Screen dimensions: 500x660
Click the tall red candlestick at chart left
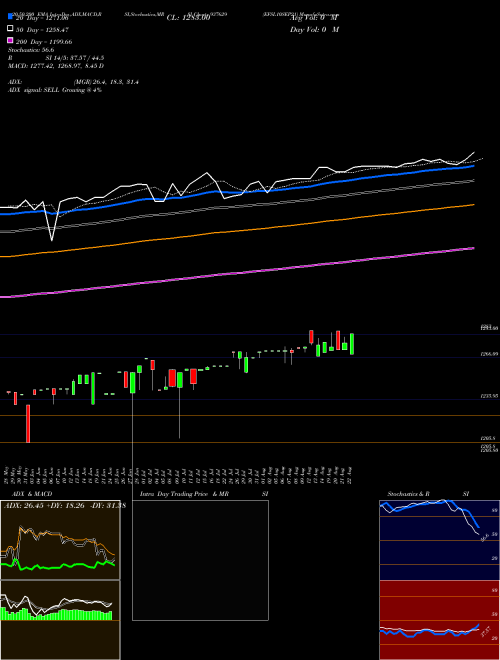point(28,423)
